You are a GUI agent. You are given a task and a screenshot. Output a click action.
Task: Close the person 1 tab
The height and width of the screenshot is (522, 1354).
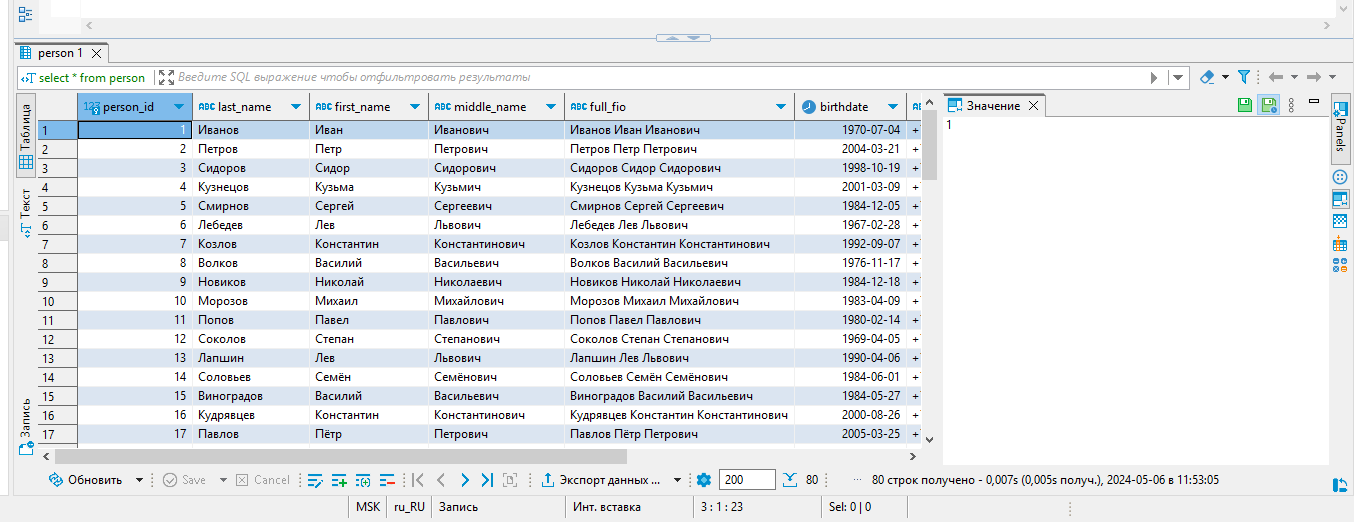(x=97, y=53)
